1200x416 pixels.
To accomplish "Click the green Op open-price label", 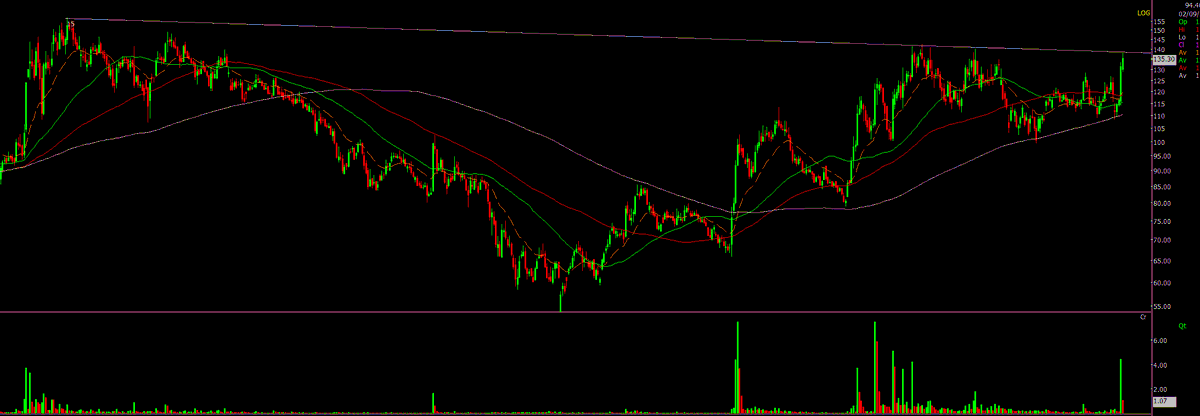I will click(x=1182, y=22).
